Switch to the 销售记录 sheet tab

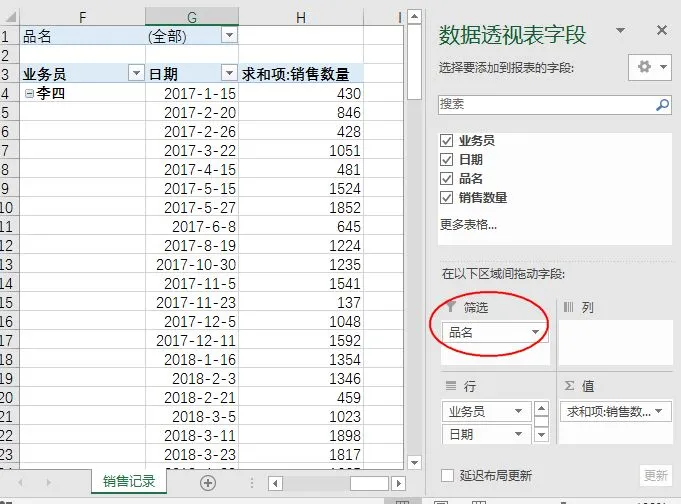coord(129,481)
